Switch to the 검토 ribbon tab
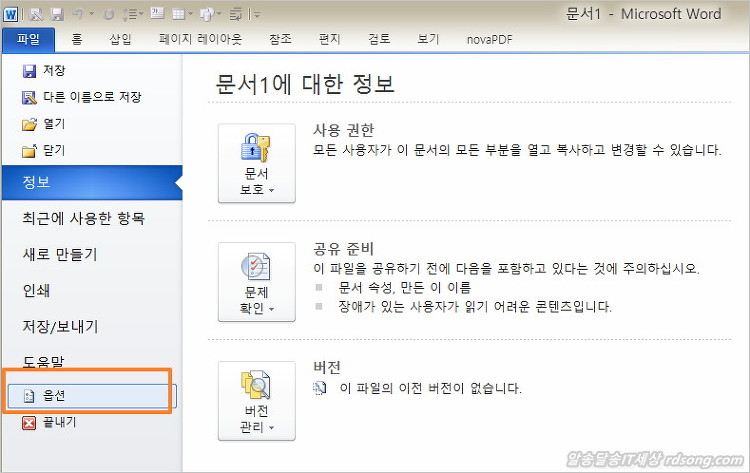The width and height of the screenshot is (750, 473). pos(379,39)
